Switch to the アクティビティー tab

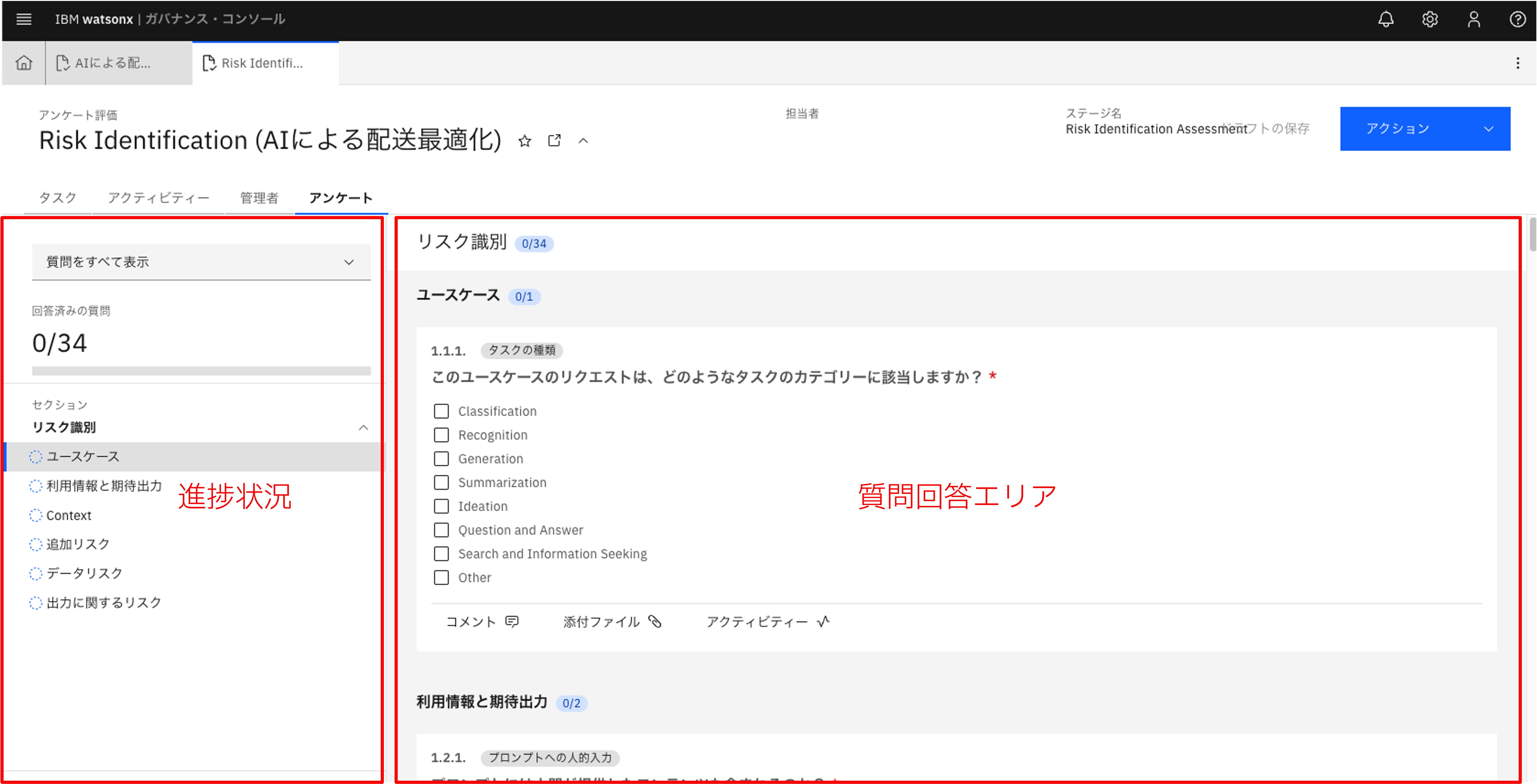click(x=158, y=197)
